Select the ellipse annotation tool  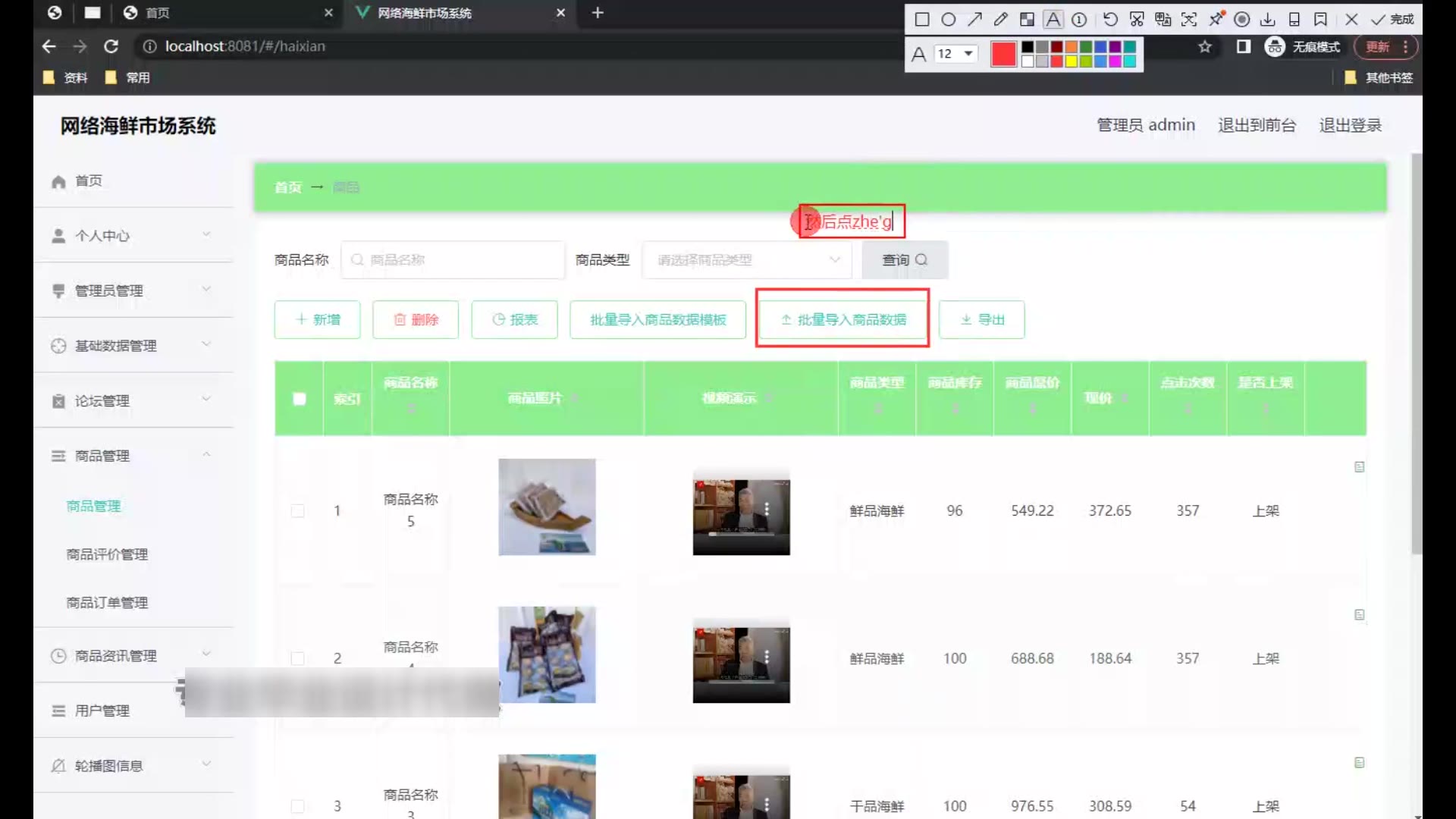pyautogui.click(x=948, y=20)
